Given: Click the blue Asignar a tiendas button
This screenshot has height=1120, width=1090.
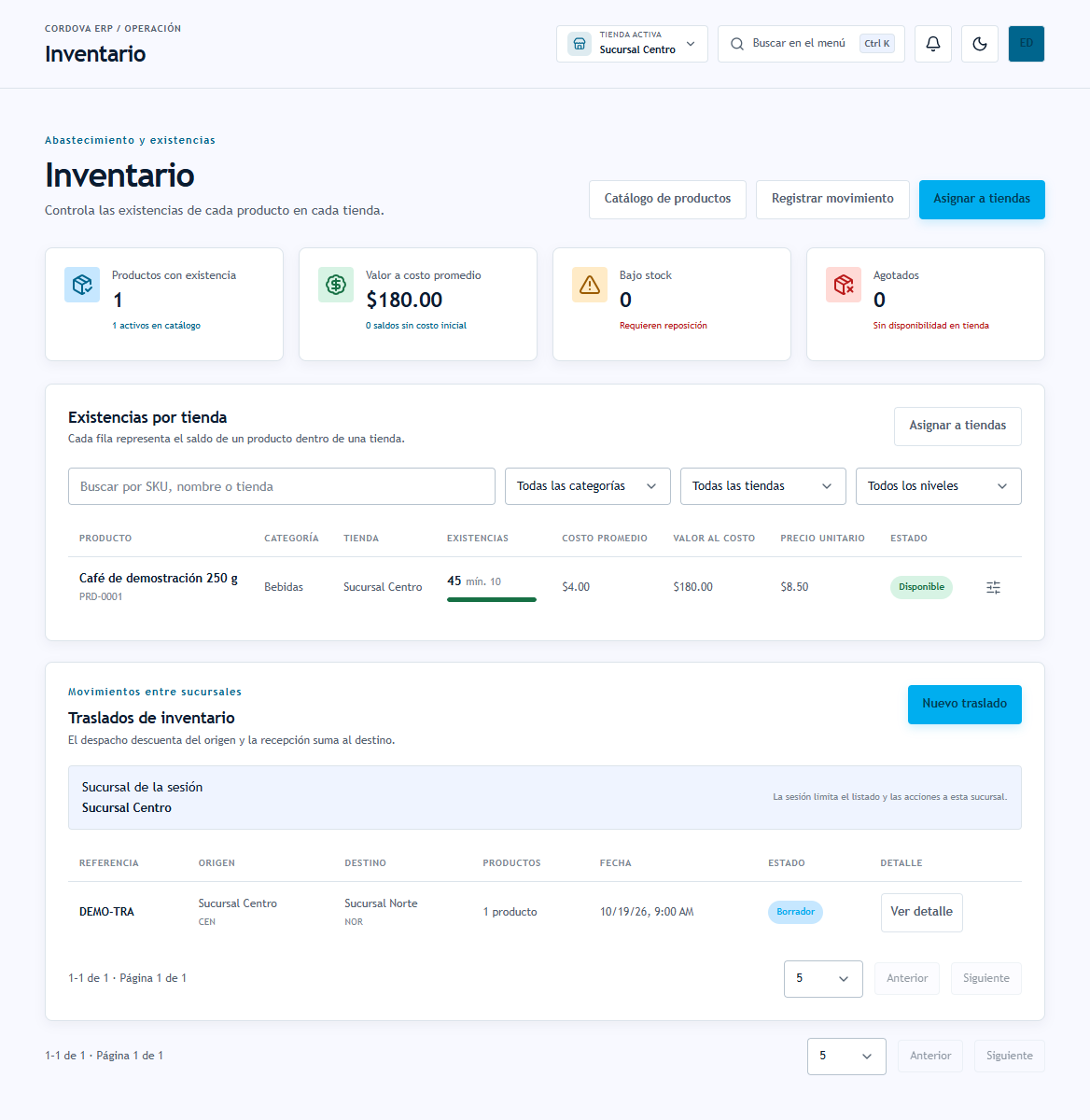Looking at the screenshot, I should (982, 200).
